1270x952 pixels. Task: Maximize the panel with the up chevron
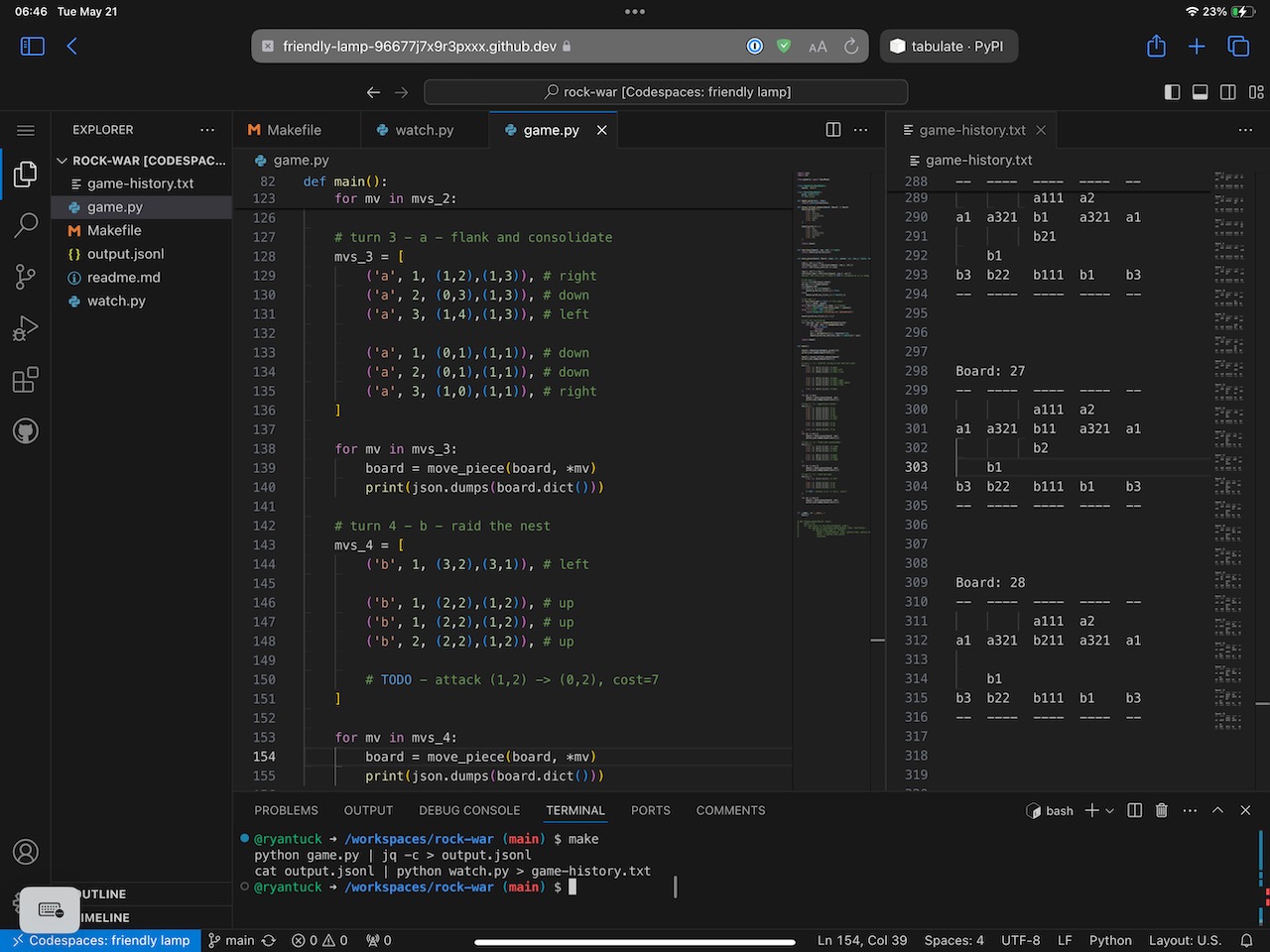[1217, 810]
